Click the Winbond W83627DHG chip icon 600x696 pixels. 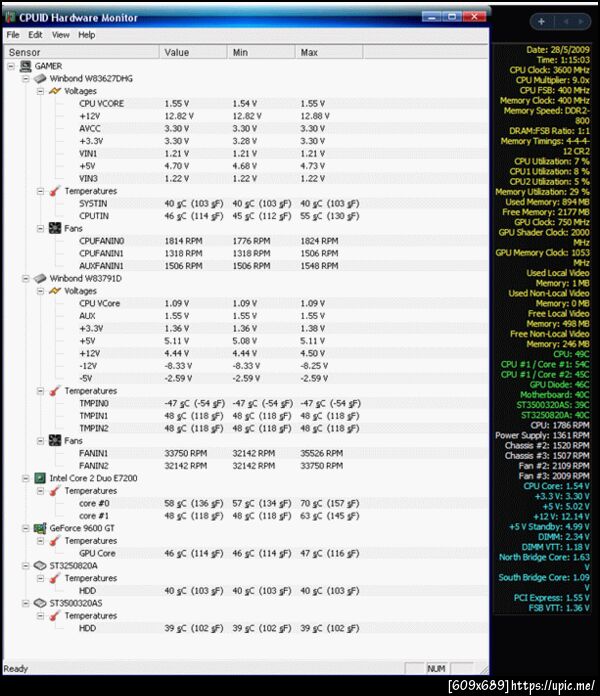tap(40, 77)
